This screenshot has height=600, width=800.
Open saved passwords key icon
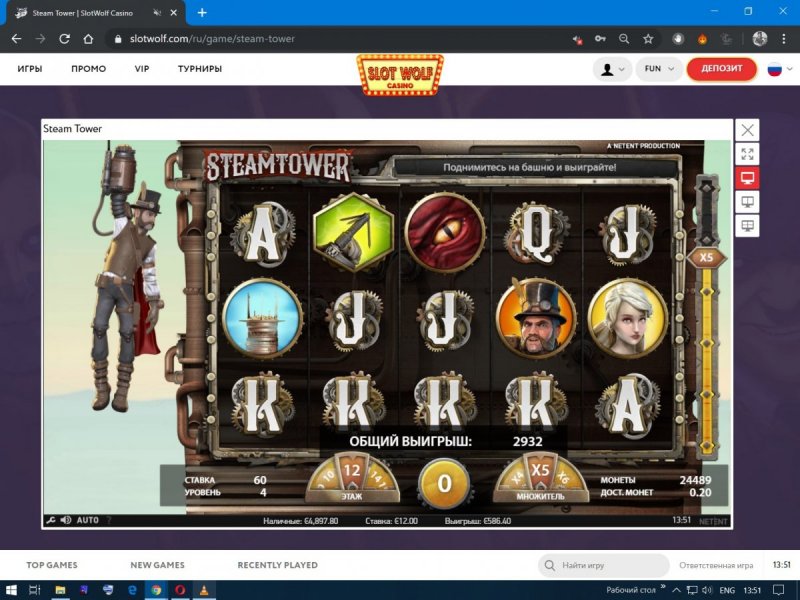pos(601,39)
